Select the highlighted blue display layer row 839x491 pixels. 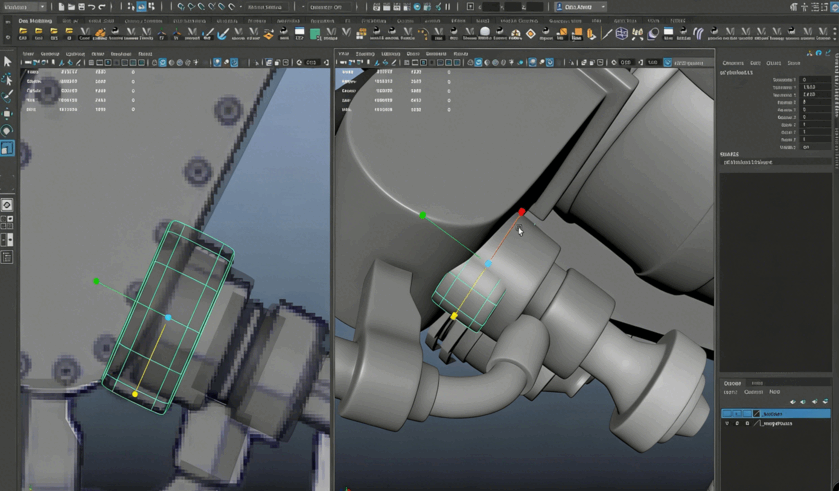[790, 413]
